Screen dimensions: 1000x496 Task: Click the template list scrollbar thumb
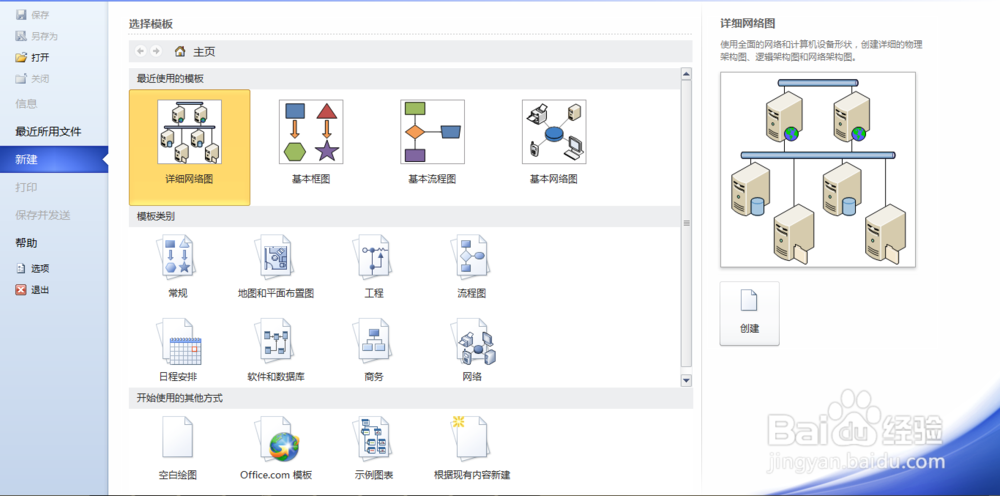point(686,223)
